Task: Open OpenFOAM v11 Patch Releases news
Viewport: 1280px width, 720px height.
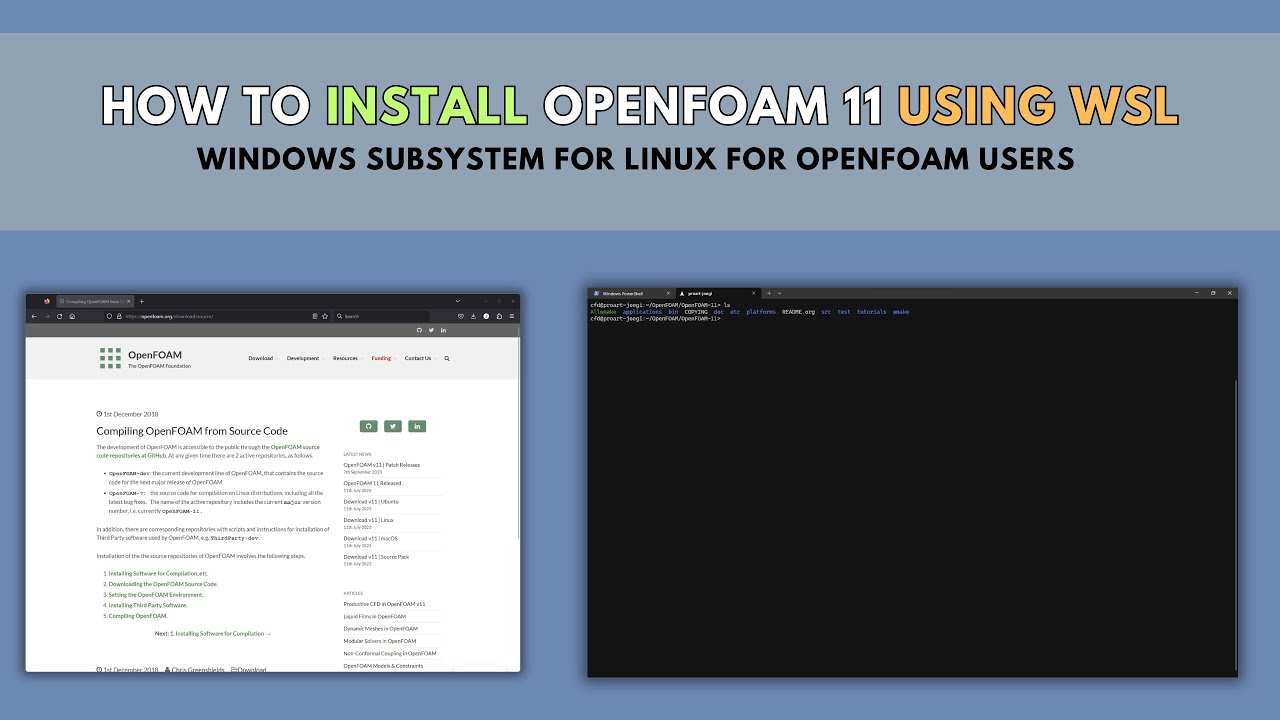Action: [382, 465]
